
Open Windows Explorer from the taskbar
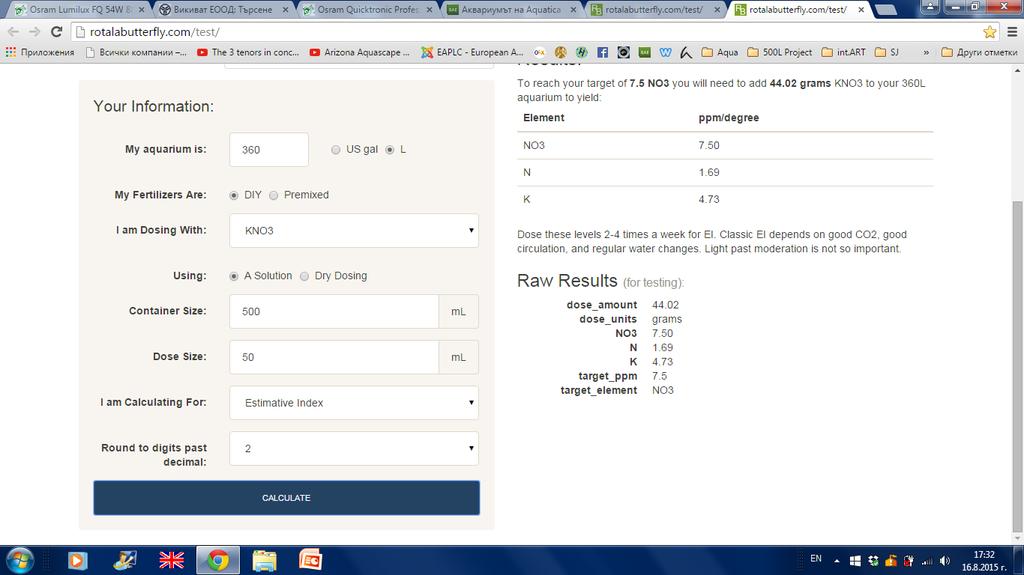[x=264, y=559]
